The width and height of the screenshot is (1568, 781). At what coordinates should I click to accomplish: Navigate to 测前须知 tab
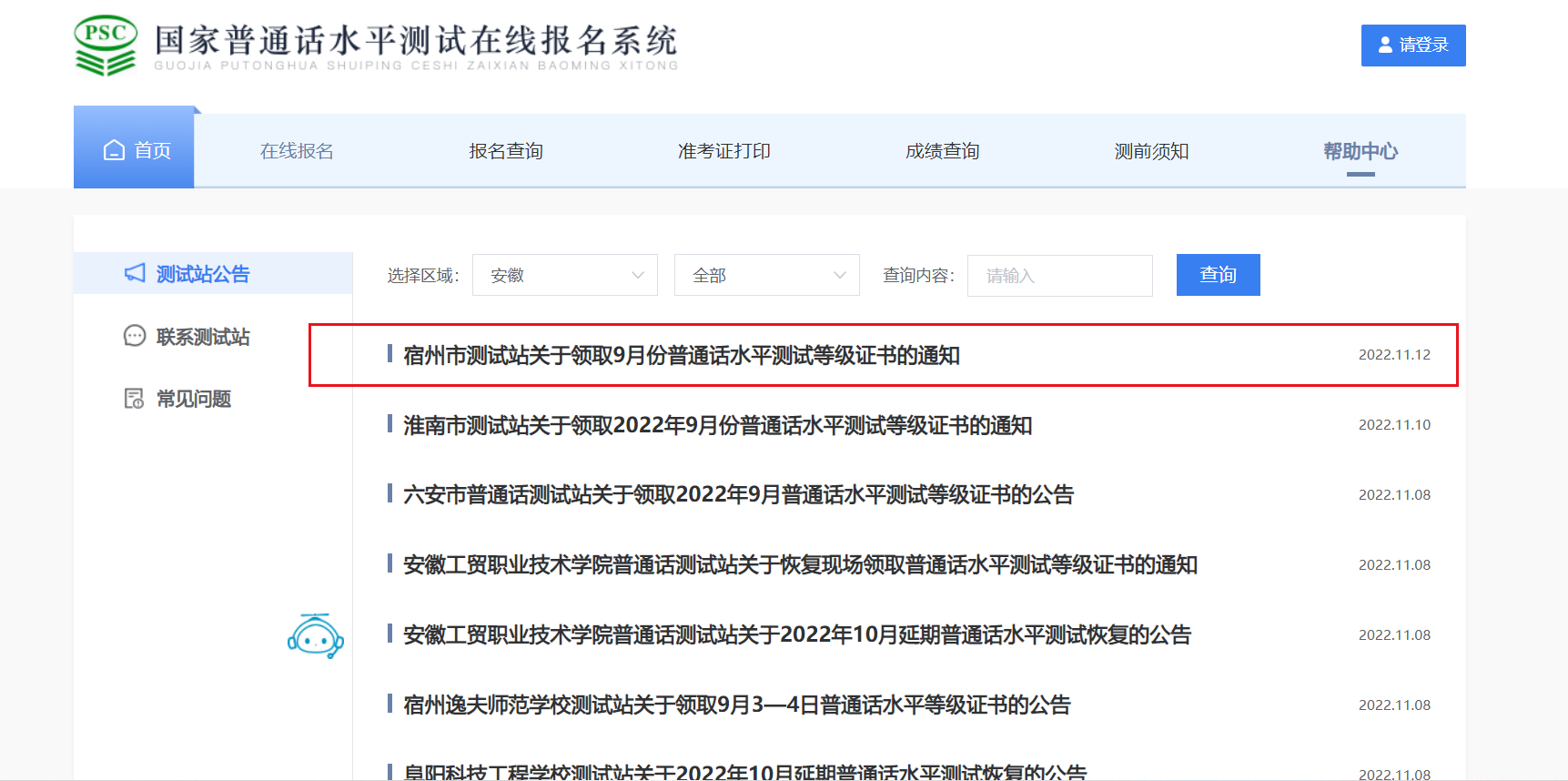pyautogui.click(x=1152, y=151)
